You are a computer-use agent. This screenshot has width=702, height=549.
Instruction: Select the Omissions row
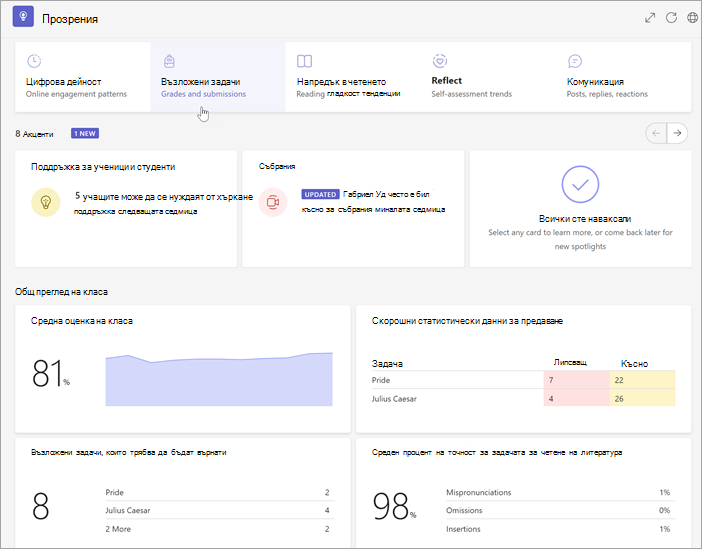tap(561, 510)
